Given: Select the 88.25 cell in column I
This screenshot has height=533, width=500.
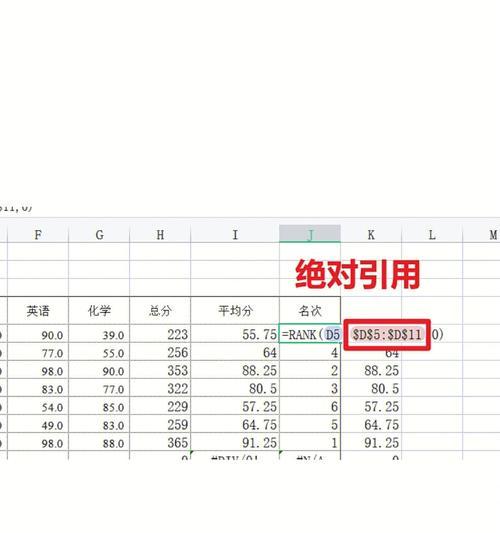Looking at the screenshot, I should point(235,369).
